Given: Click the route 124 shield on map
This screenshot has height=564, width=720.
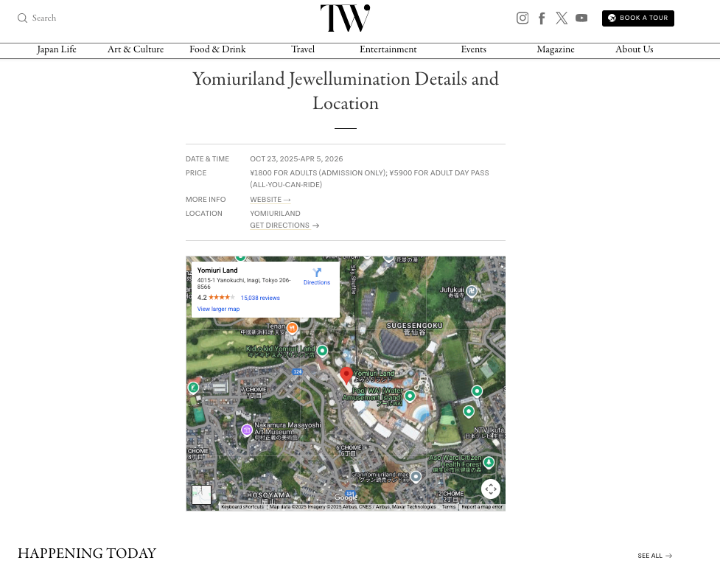Looking at the screenshot, I should pos(298,372).
